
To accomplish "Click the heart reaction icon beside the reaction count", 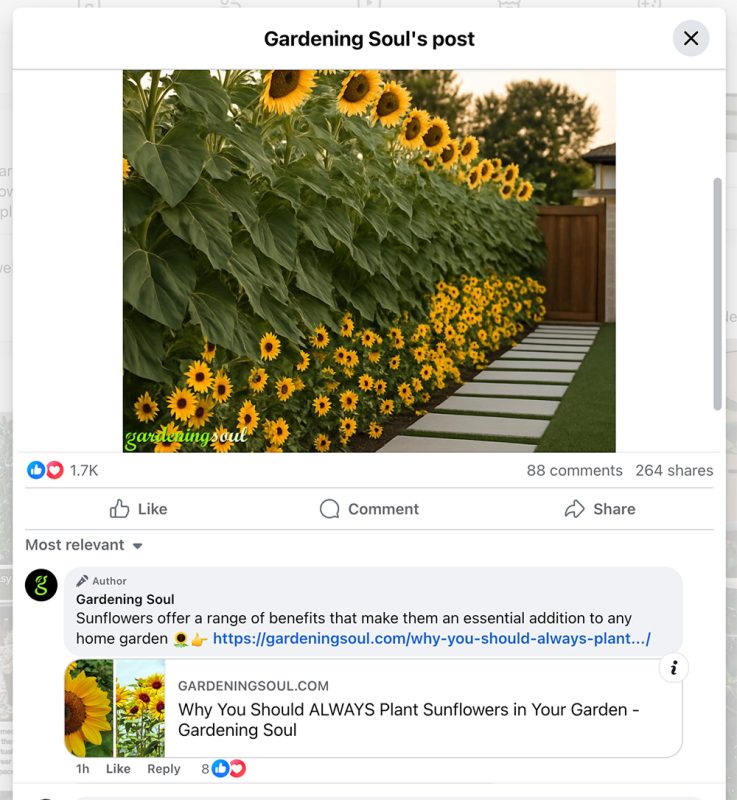I will [x=53, y=470].
